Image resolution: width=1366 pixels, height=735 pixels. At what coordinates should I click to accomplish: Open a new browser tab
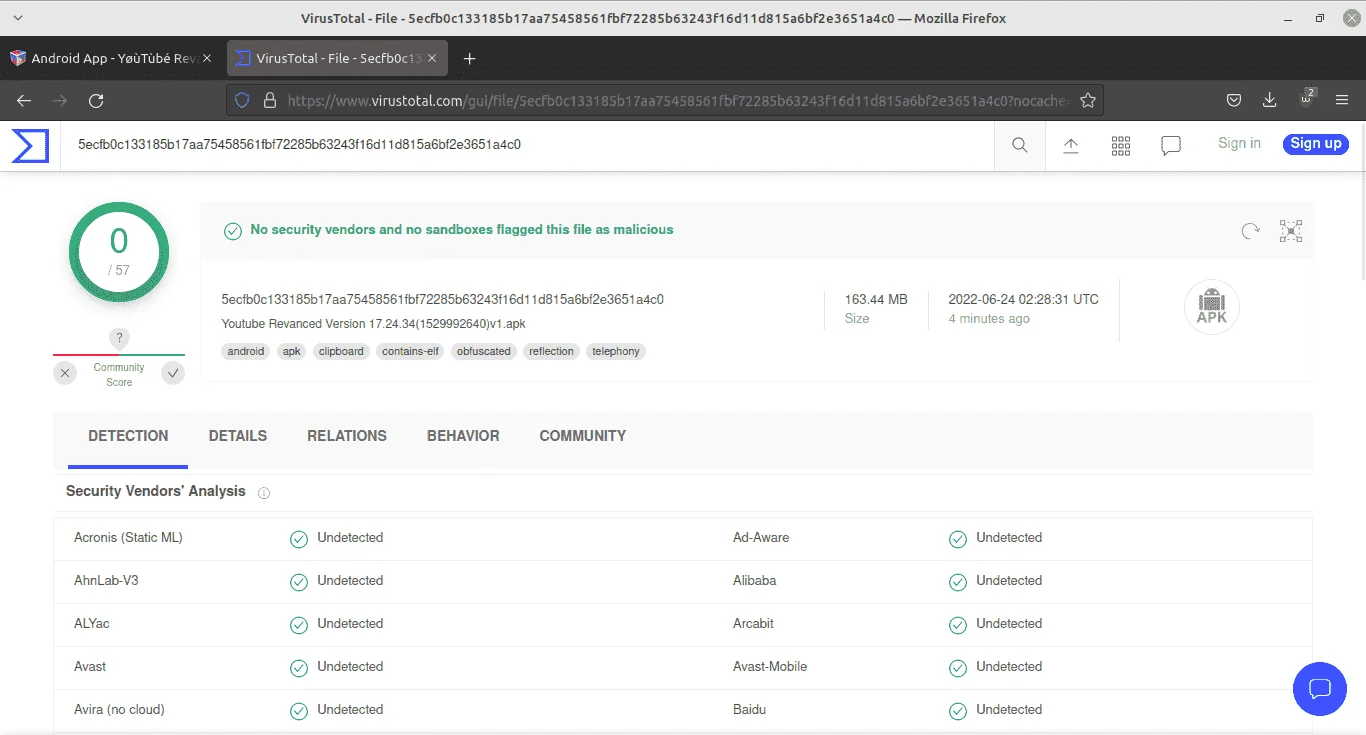[469, 58]
